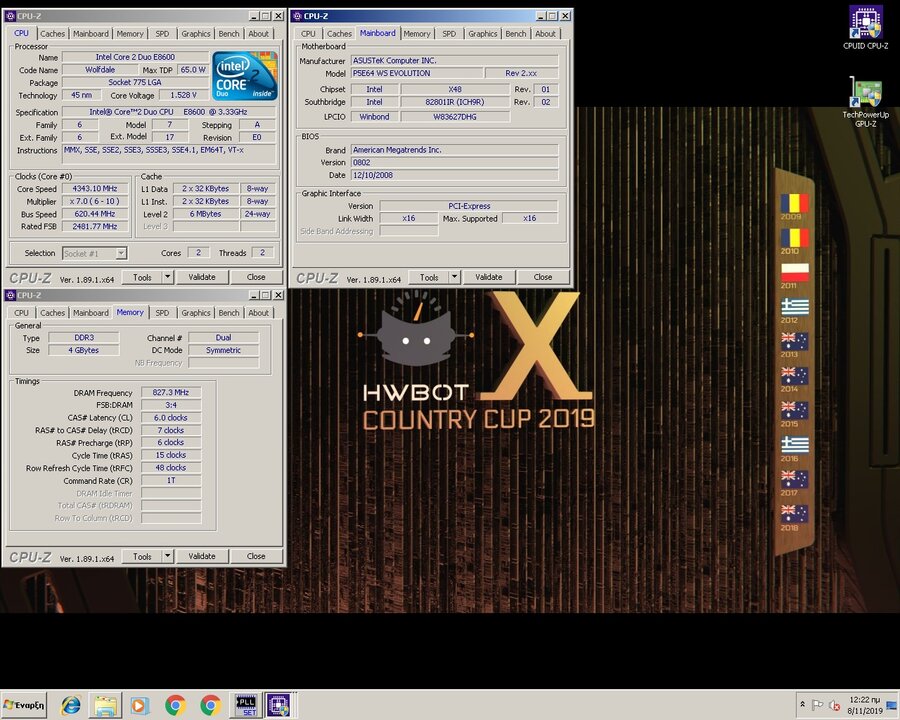This screenshot has height=720, width=900.
Task: Click show desktop icon next to clock
Action: (891, 705)
